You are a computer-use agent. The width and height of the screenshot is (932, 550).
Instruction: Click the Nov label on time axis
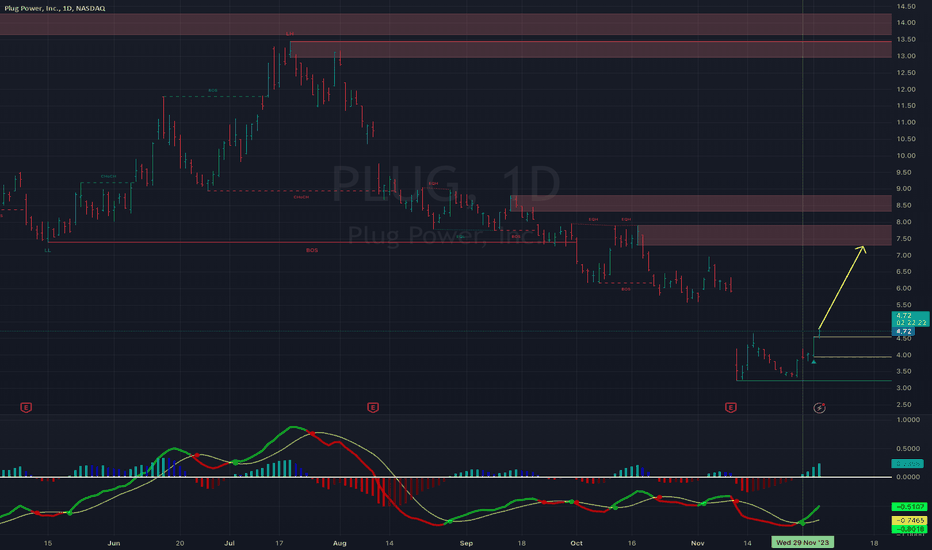(x=698, y=543)
